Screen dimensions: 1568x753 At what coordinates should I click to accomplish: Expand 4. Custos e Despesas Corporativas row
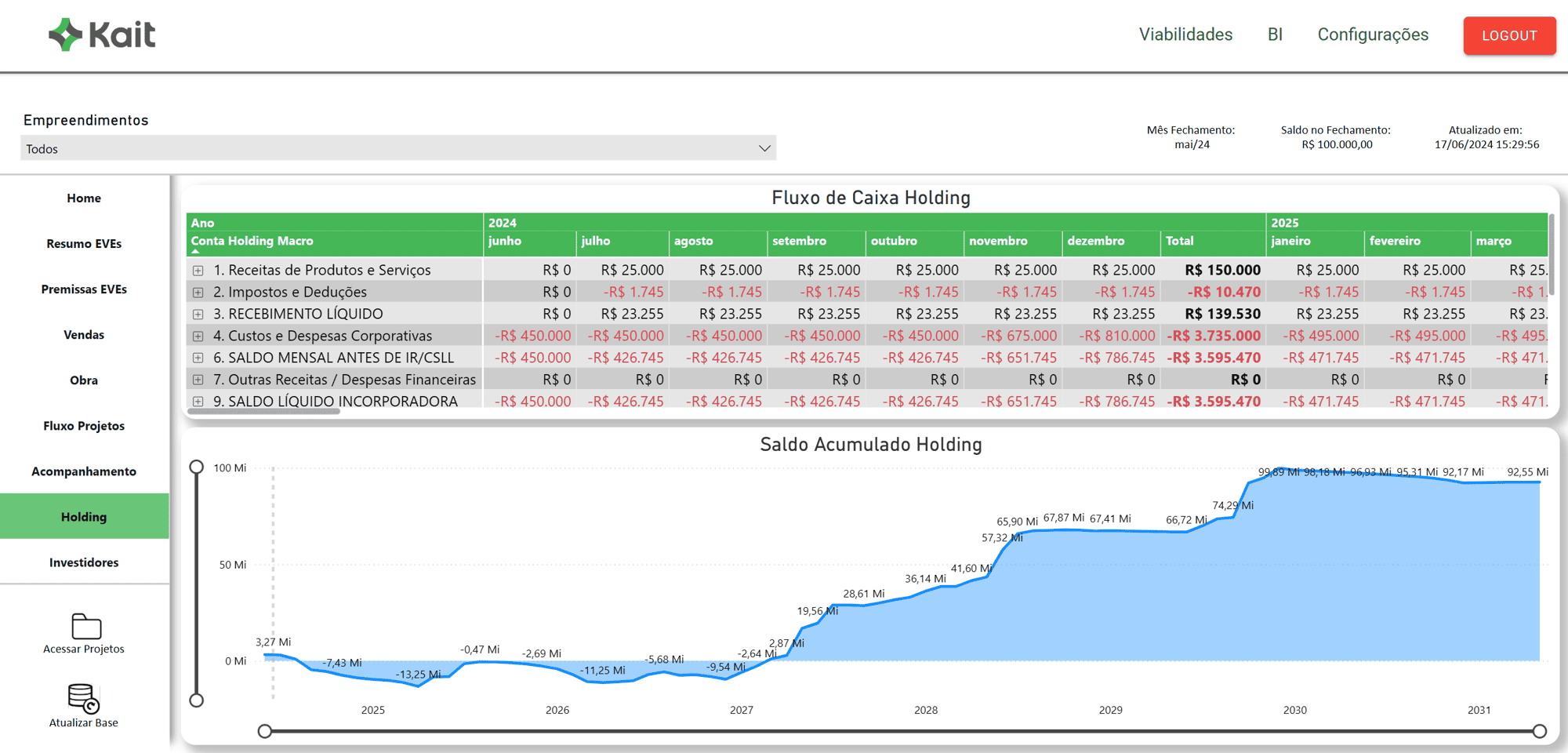pos(198,336)
